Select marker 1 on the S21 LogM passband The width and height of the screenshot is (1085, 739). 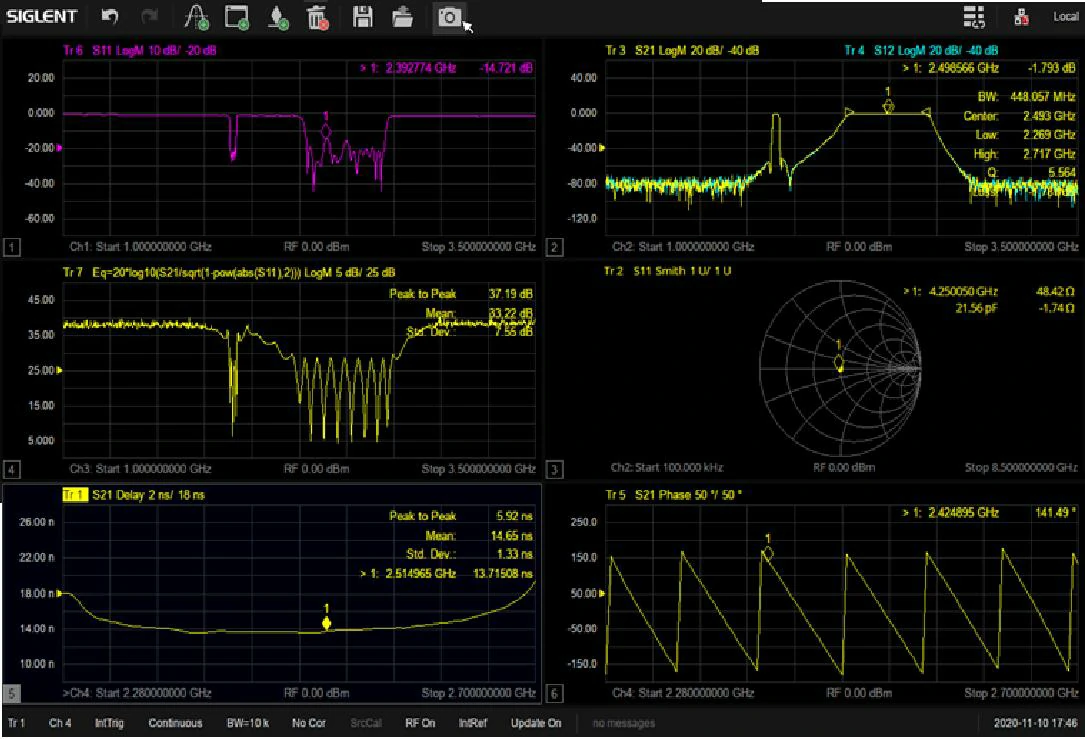[x=888, y=107]
